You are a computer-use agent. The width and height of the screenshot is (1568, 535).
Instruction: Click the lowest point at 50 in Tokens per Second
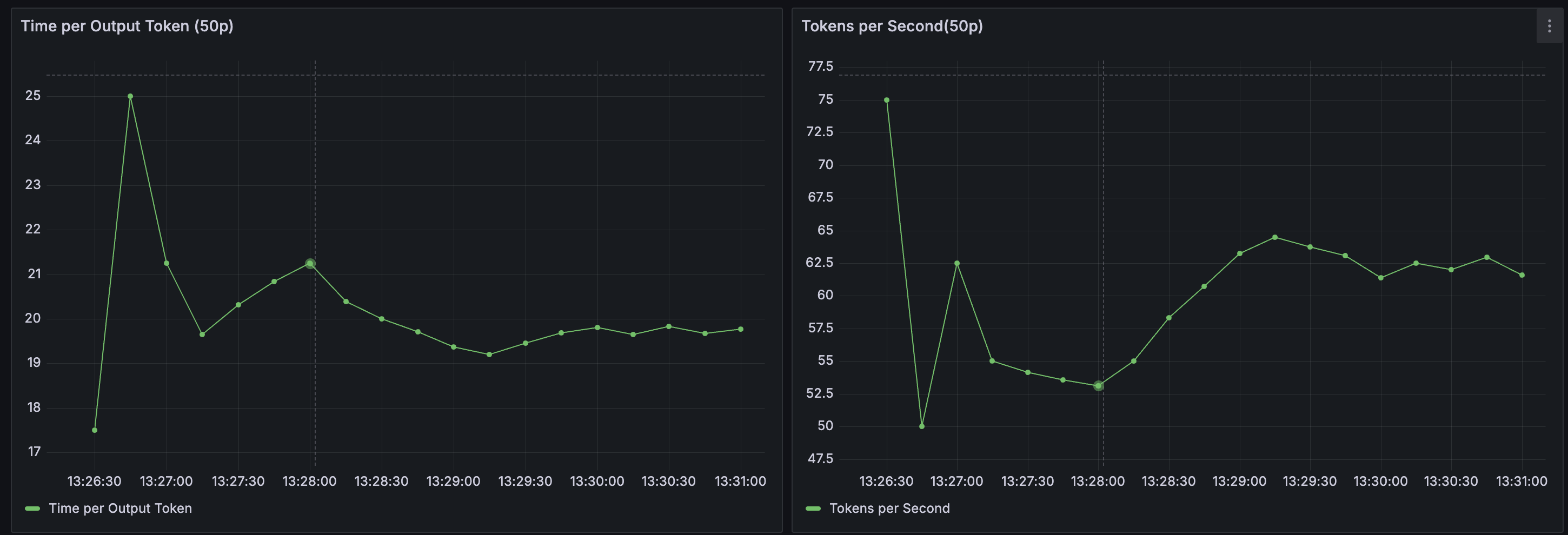click(921, 426)
